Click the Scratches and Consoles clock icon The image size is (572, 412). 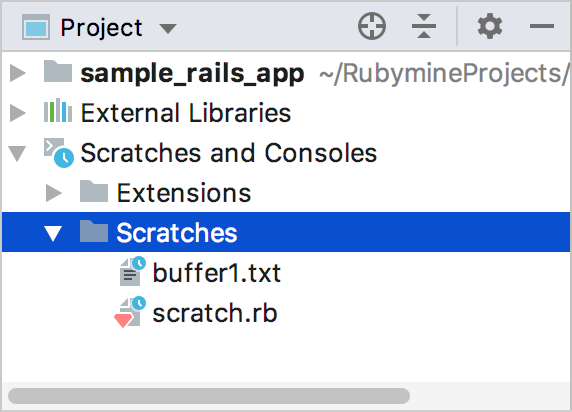click(59, 153)
